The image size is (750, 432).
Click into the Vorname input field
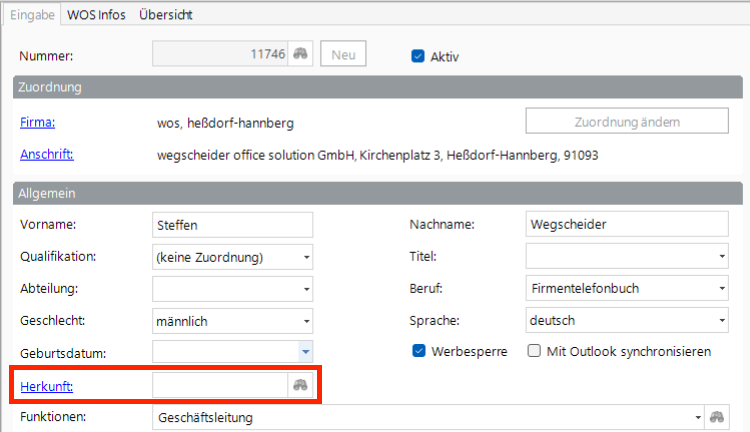pos(232,225)
